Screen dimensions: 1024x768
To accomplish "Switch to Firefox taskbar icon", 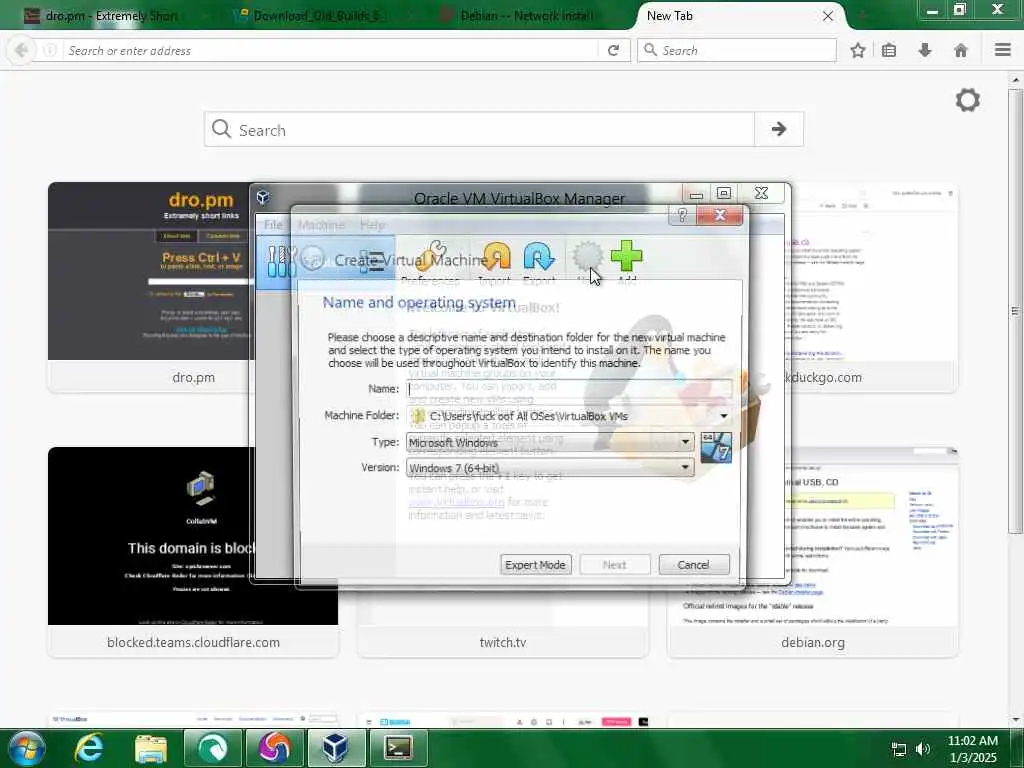I will 274,748.
